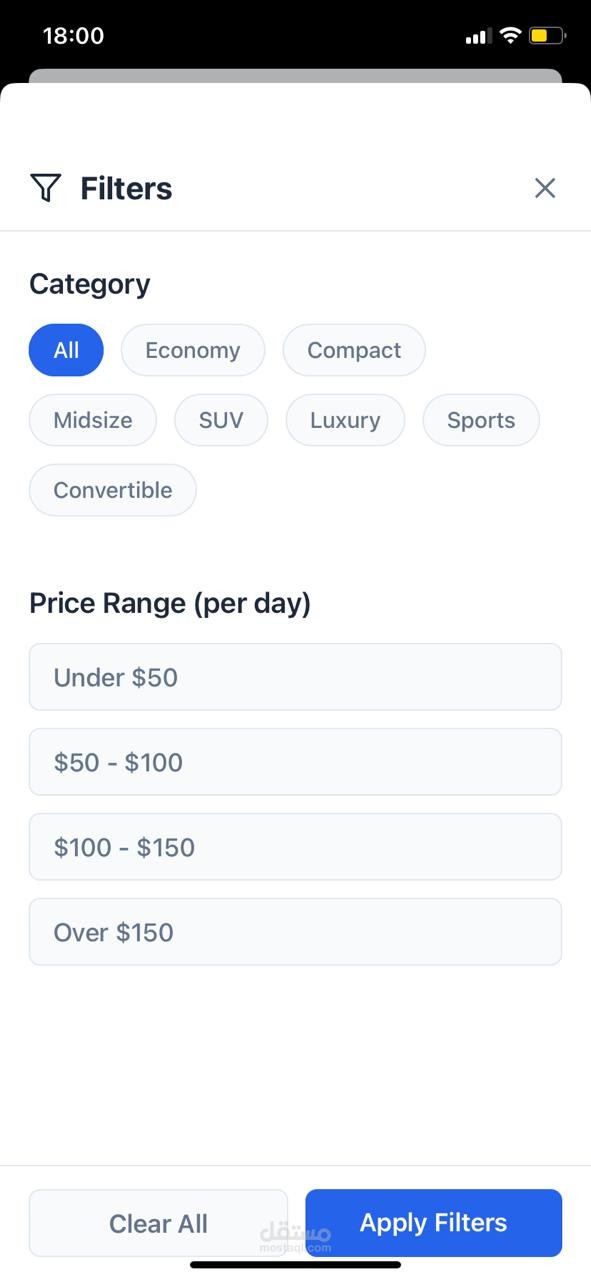591x1280 pixels.
Task: Tap the funnel filter icon
Action: click(45, 187)
